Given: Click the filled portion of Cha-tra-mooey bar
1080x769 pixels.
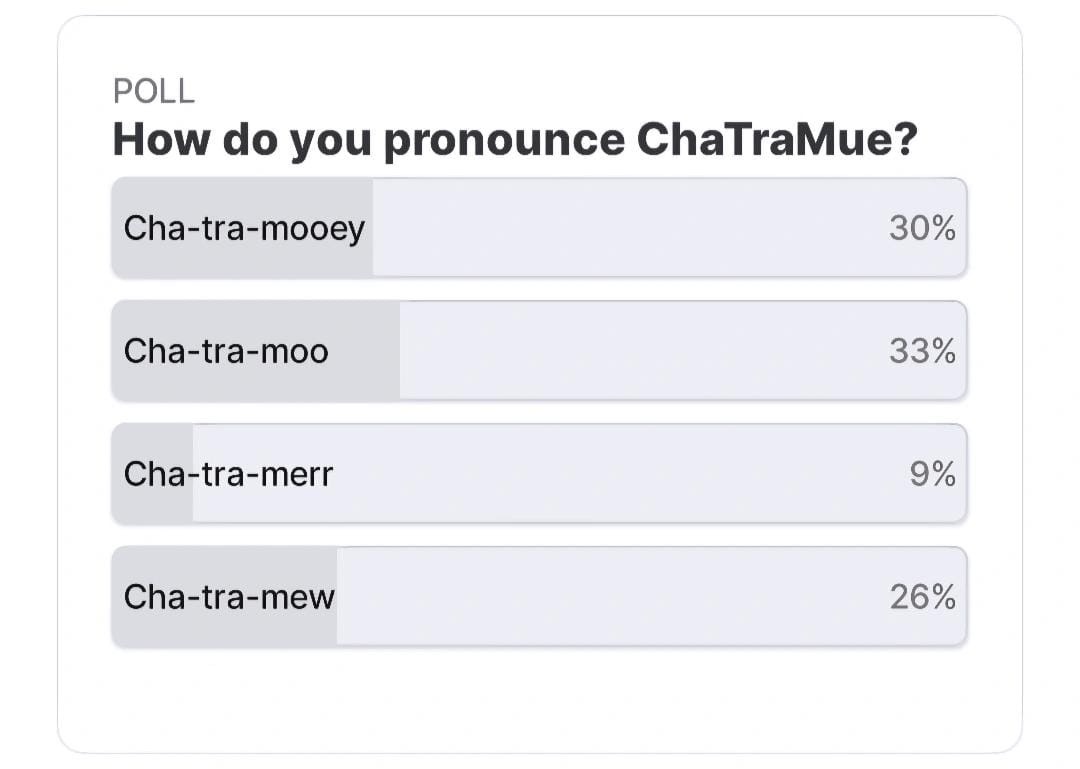Looking at the screenshot, I should tap(242, 227).
